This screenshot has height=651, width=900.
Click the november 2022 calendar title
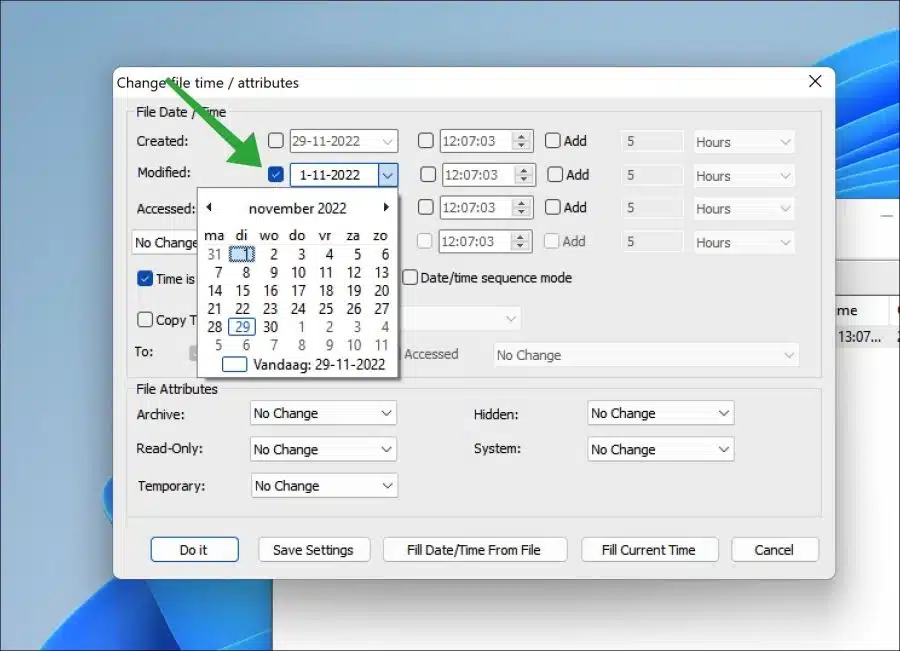click(x=297, y=208)
